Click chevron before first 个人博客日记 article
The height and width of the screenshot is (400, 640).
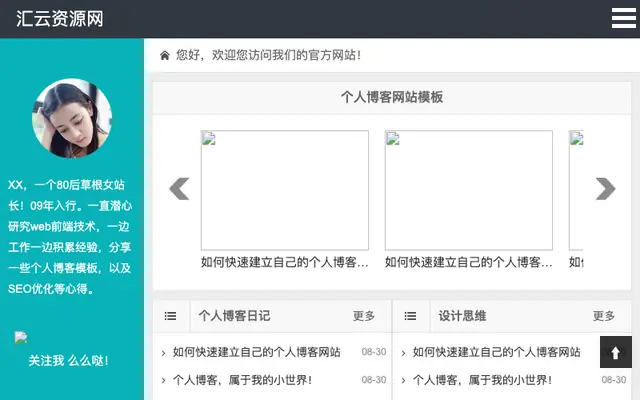163,353
